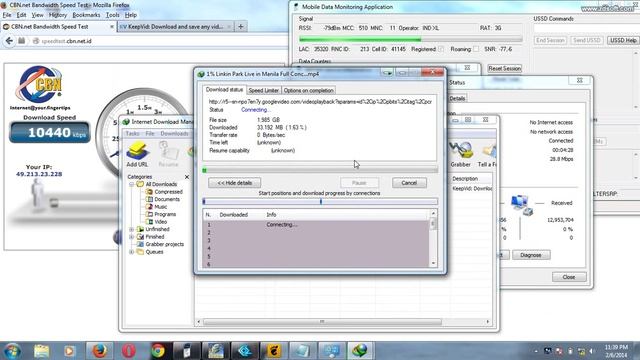Click the Tell a Friend toolbar icon
The width and height of the screenshot is (640, 360).
(x=487, y=154)
